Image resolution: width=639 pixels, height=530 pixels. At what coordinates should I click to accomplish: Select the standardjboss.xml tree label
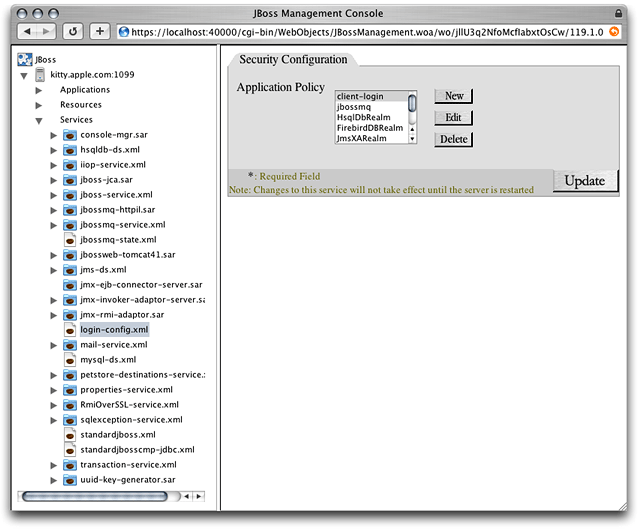[118, 435]
